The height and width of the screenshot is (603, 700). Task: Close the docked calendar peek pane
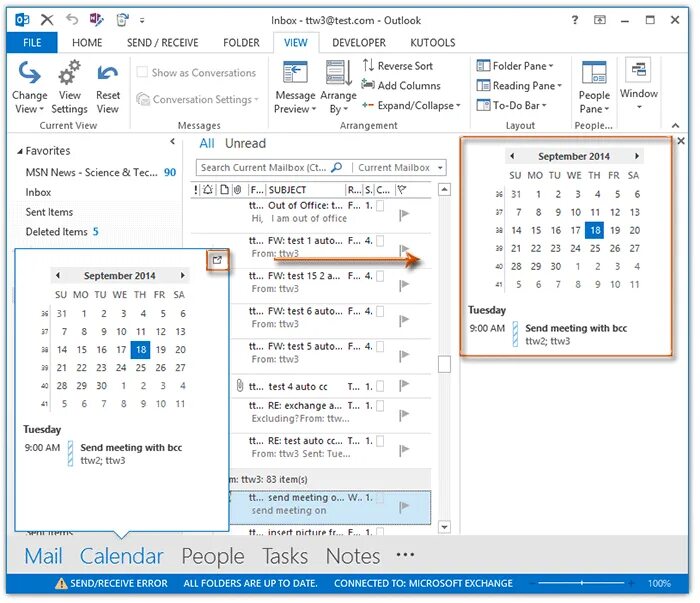click(x=681, y=141)
